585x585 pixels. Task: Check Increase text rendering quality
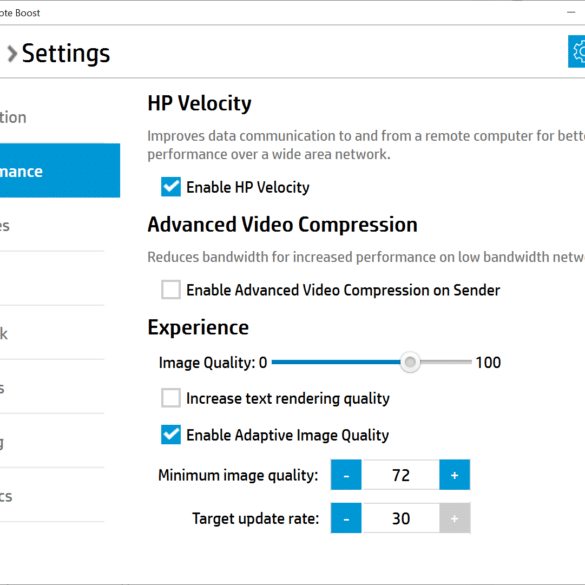[171, 398]
